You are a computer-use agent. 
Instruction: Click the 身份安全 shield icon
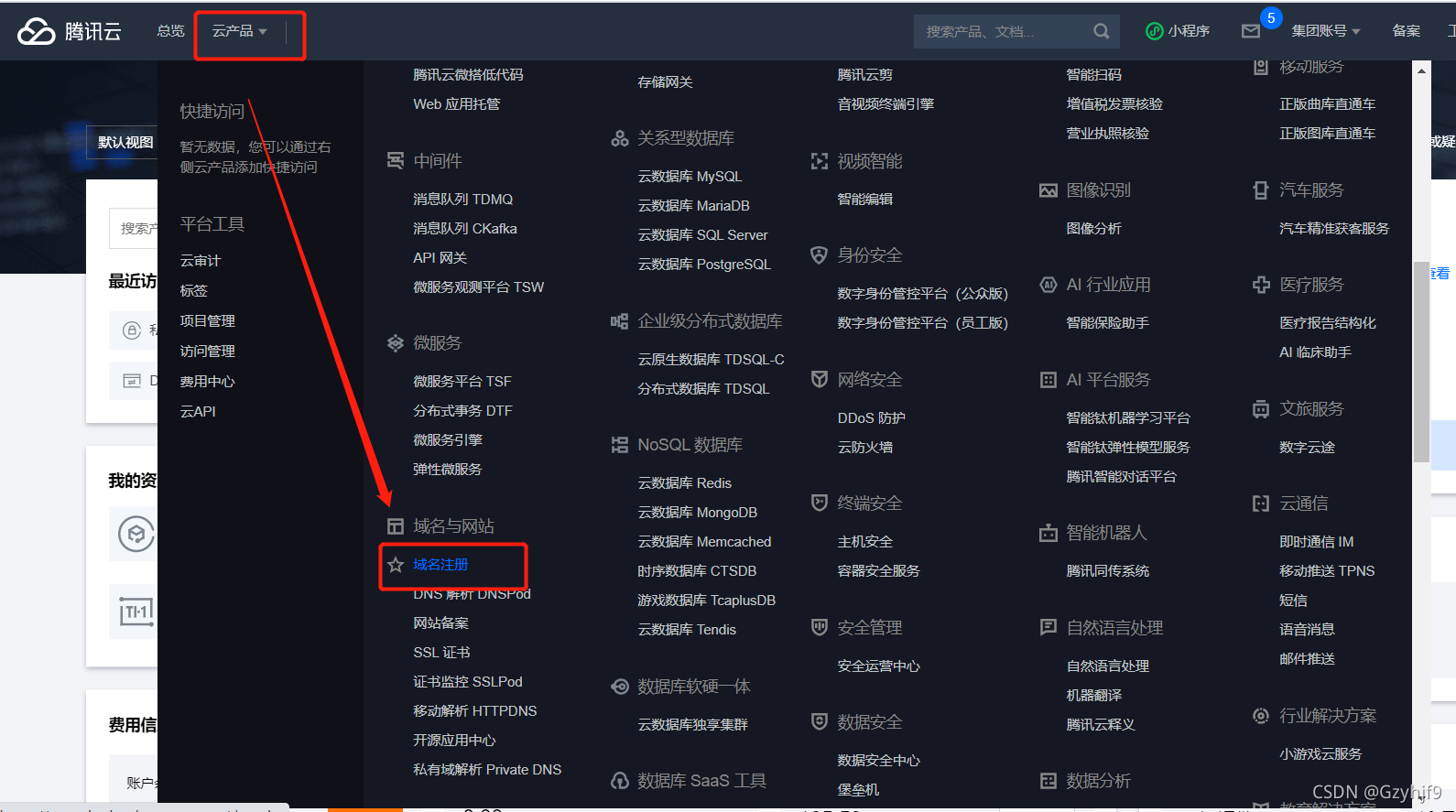coord(820,255)
